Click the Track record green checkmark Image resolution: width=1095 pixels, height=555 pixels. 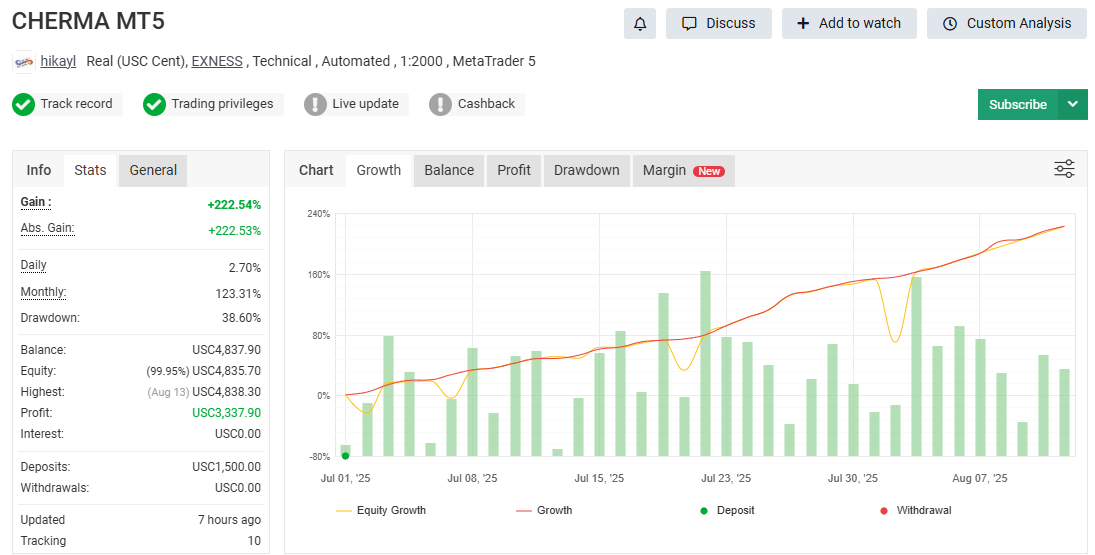pyautogui.click(x=24, y=104)
